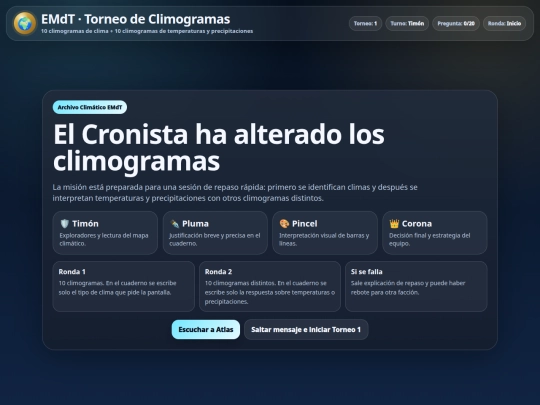The image size is (540, 405).
Task: Click Ronda 1 description about tipo de clima
Action: [x=117, y=288]
